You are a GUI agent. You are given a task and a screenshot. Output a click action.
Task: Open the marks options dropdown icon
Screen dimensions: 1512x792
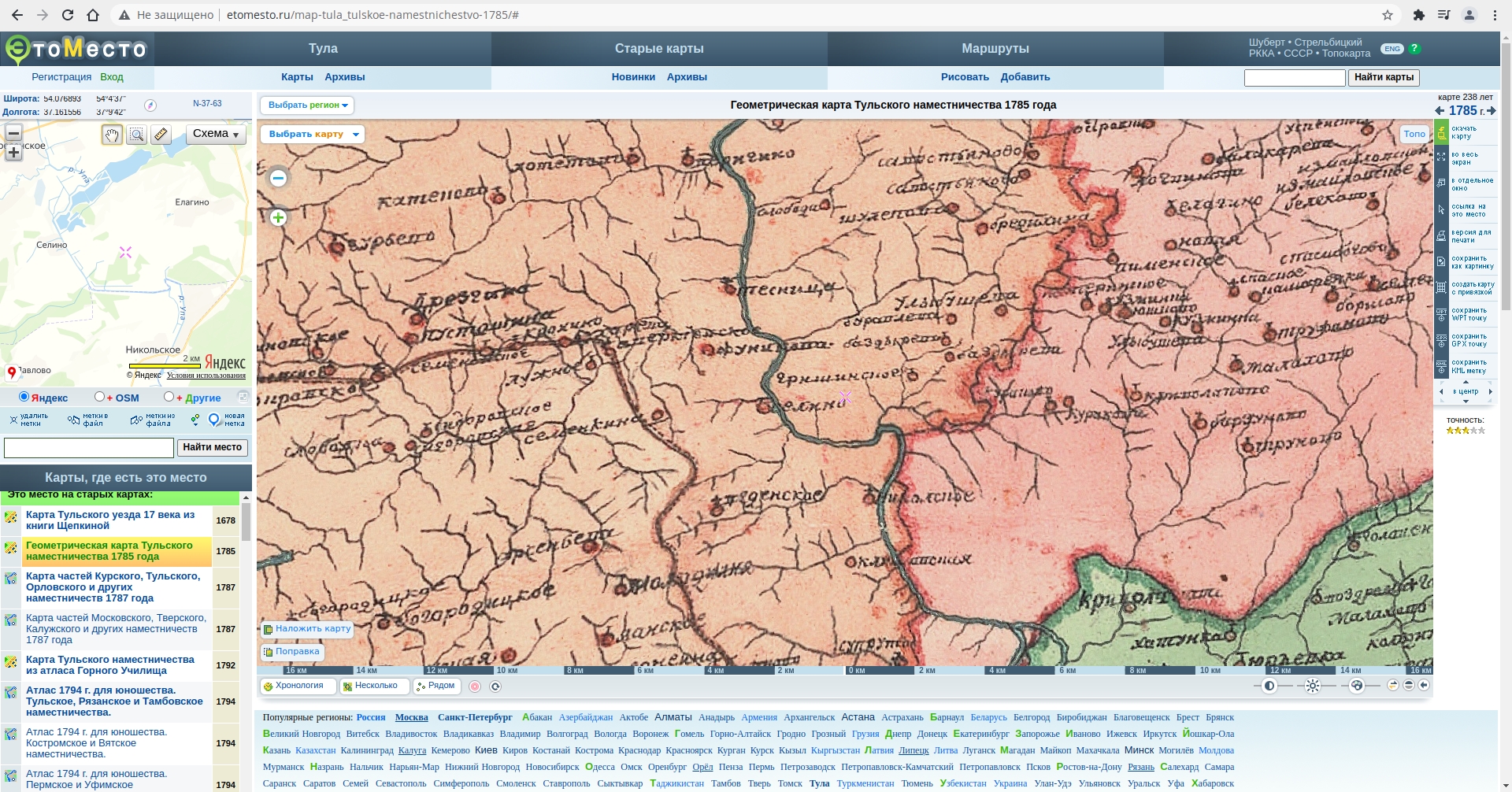click(195, 420)
